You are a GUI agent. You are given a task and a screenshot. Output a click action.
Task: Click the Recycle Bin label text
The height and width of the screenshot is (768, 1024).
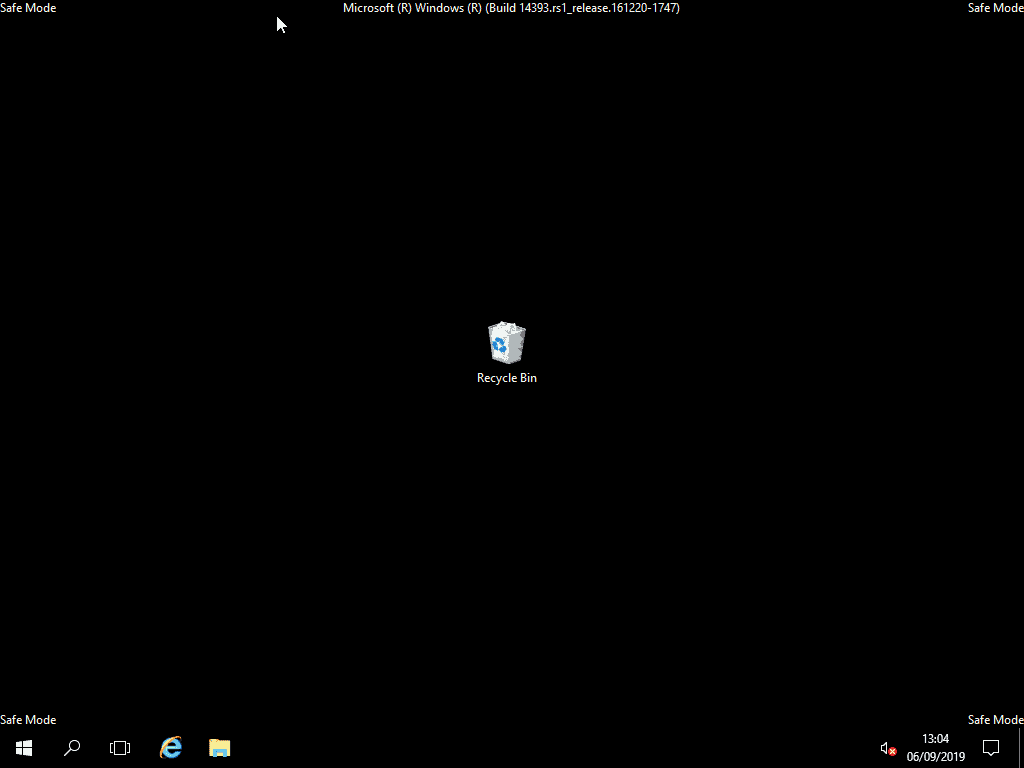[x=507, y=377]
